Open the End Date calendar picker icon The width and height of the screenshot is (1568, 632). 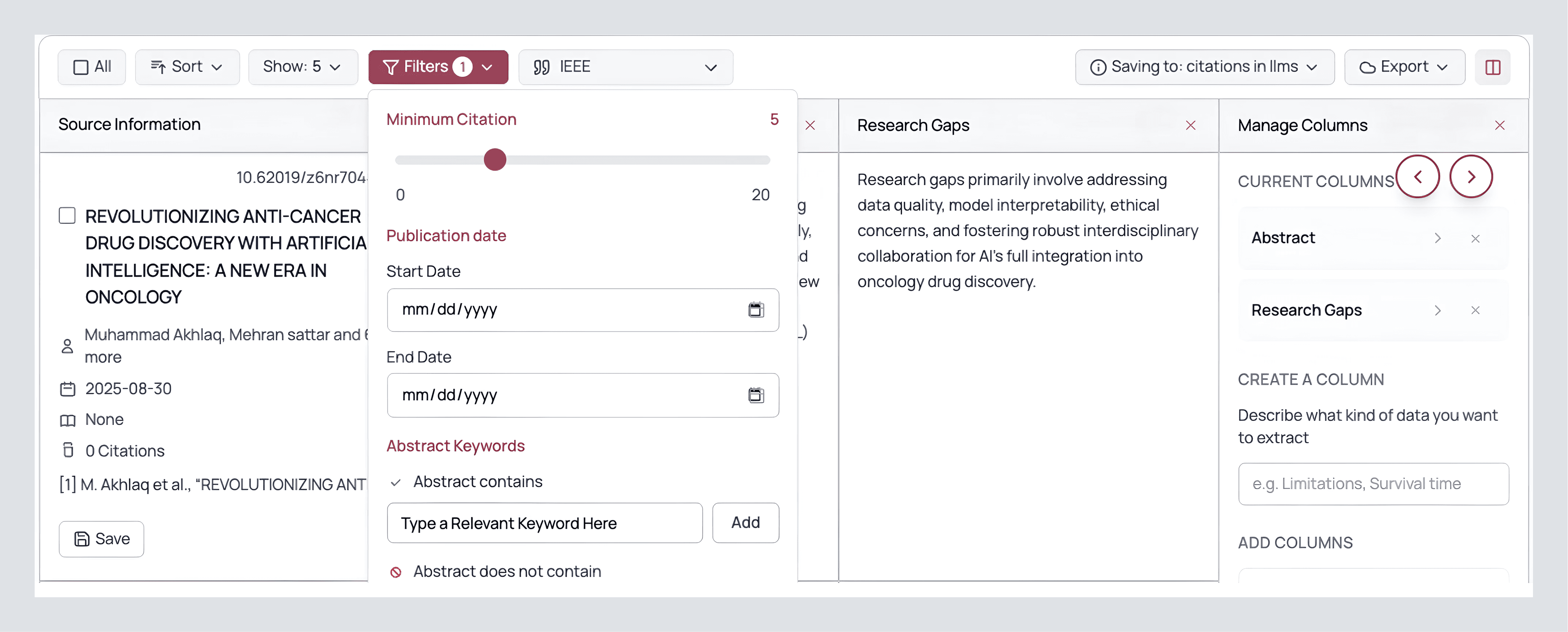coord(755,395)
